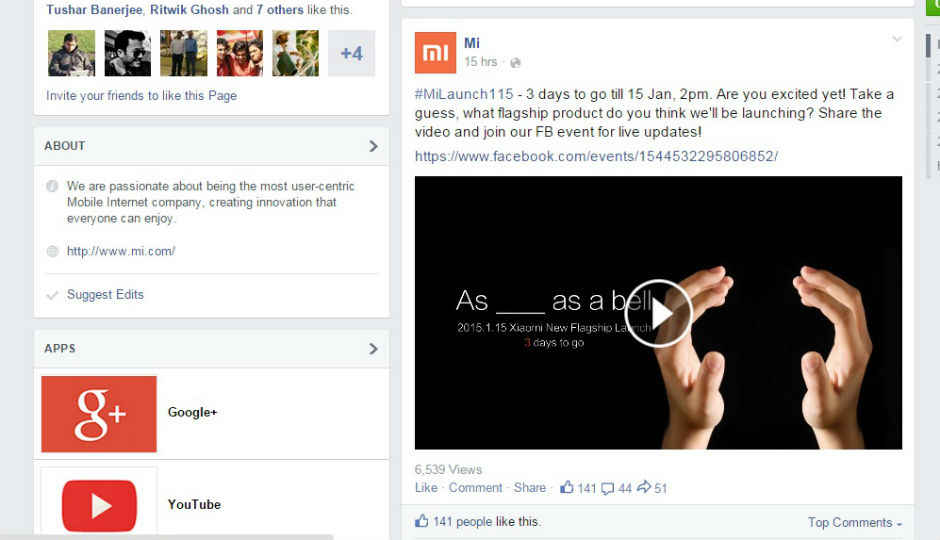940x540 pixels.
Task: Click the page description text in About
Action: tap(210, 203)
